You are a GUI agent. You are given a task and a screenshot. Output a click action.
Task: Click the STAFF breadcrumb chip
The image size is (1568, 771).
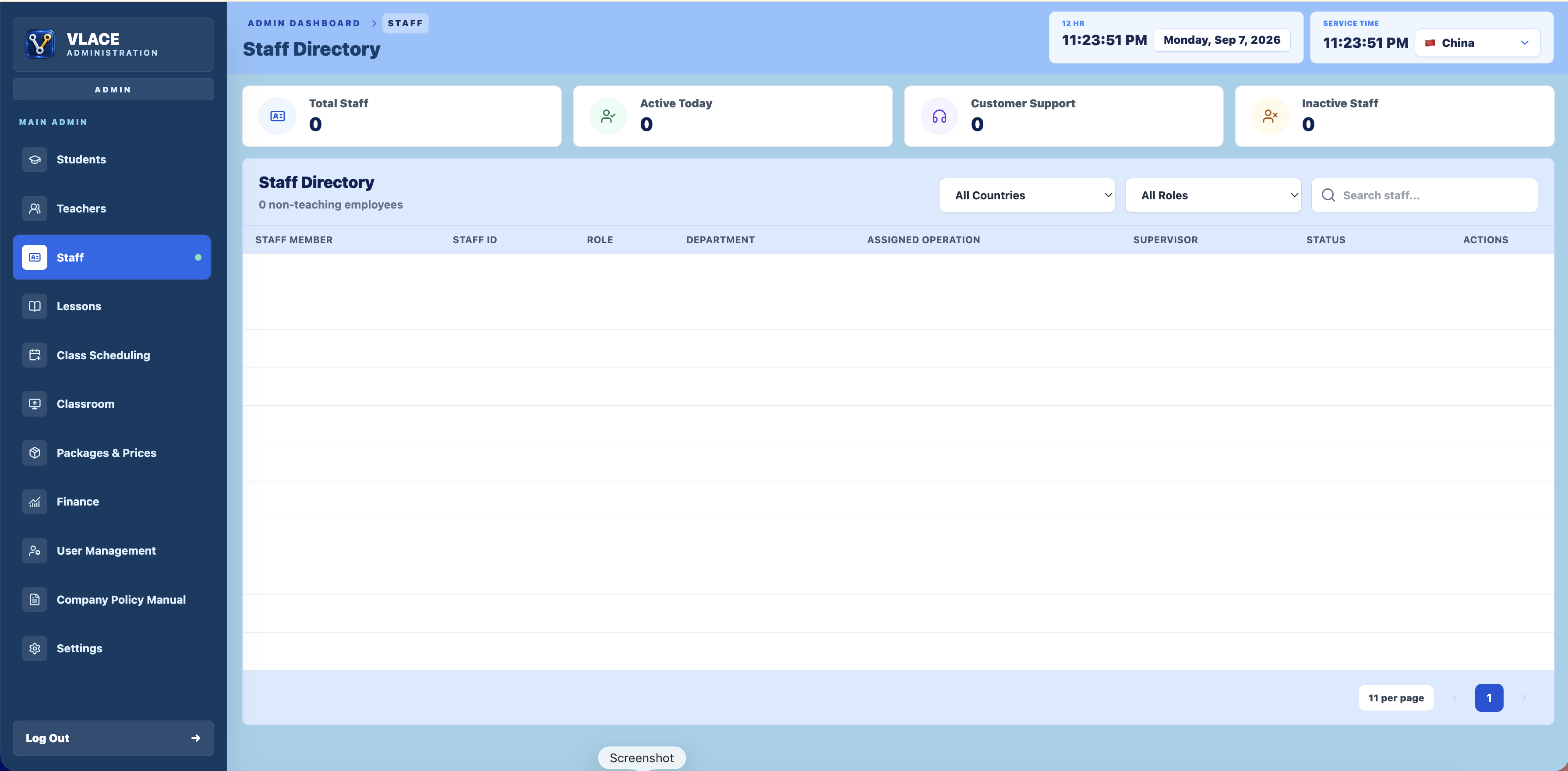(406, 23)
